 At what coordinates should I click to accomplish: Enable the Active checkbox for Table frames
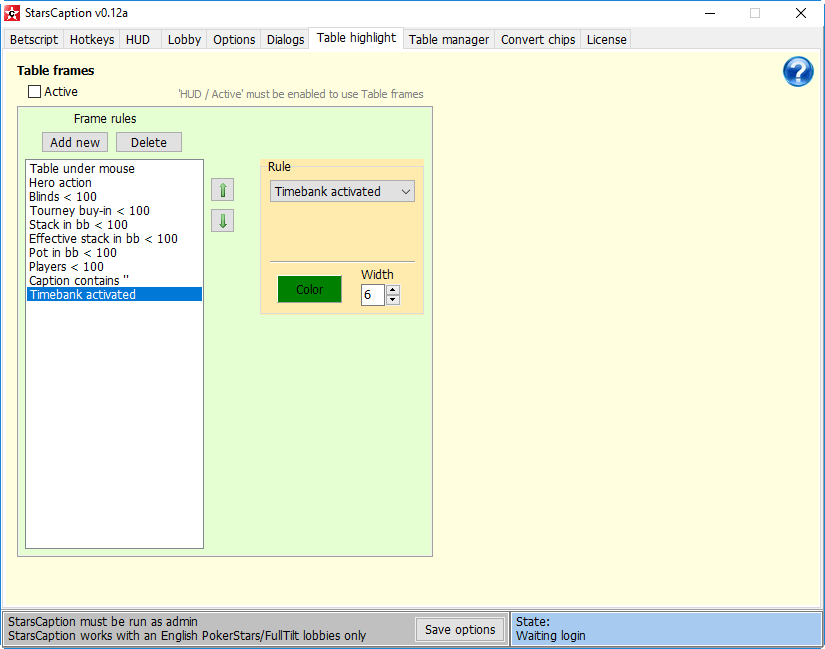click(x=35, y=92)
